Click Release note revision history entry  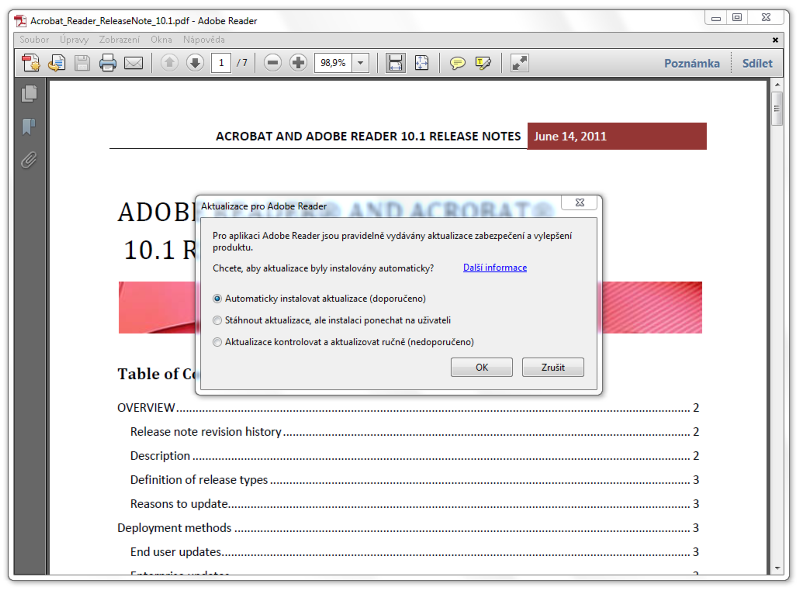pos(414,432)
